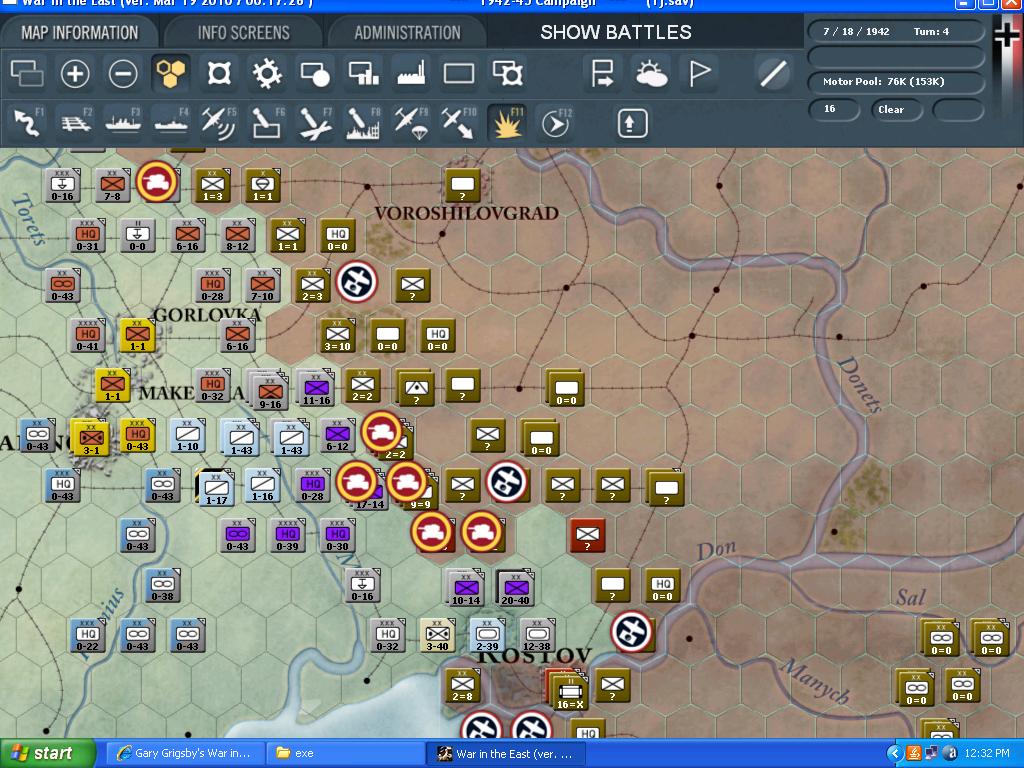Select F1 move mode arrow icon
The image size is (1024, 768).
point(27,122)
